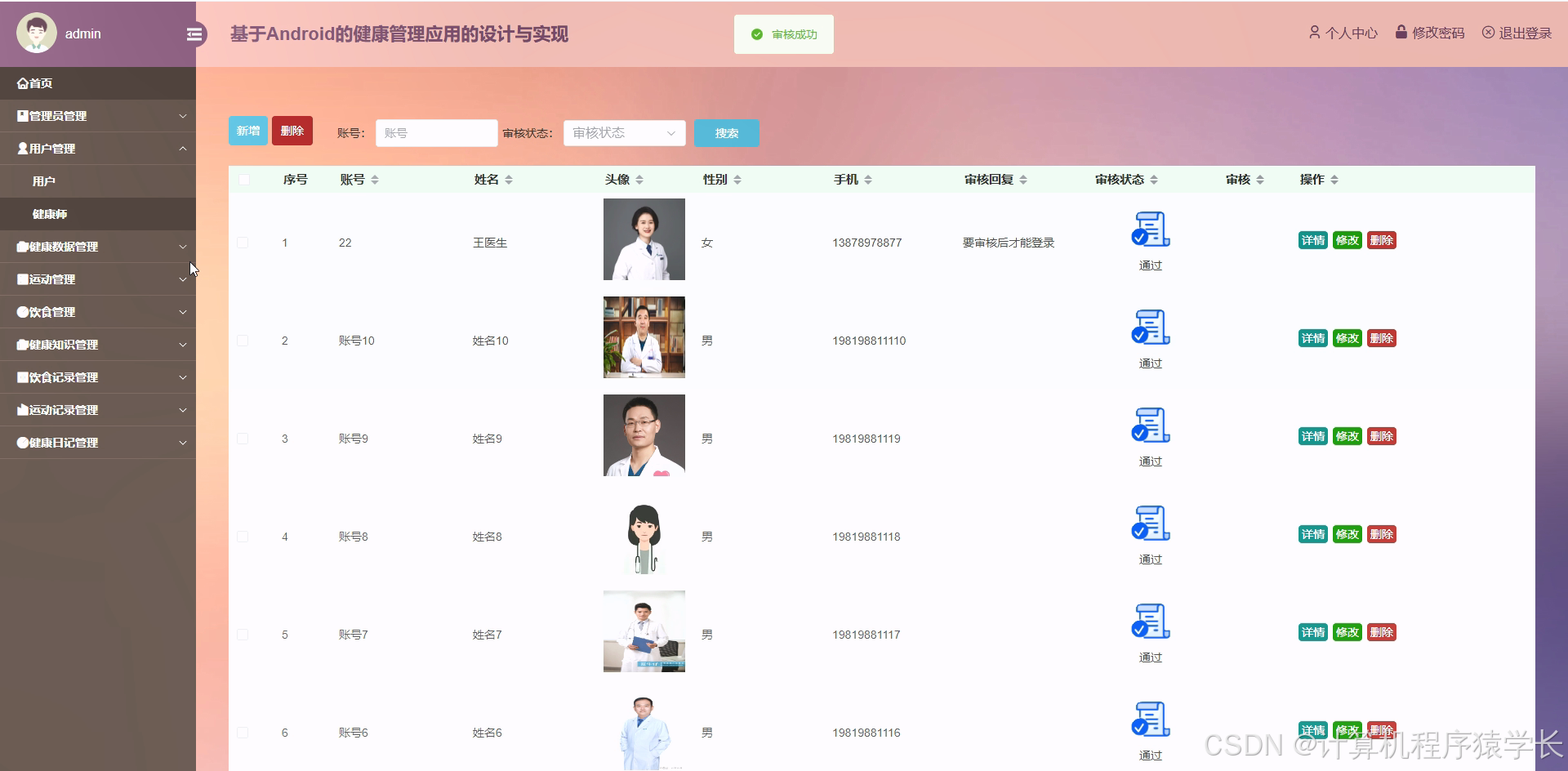Click the lock icon for 修改密码

[x=1401, y=33]
